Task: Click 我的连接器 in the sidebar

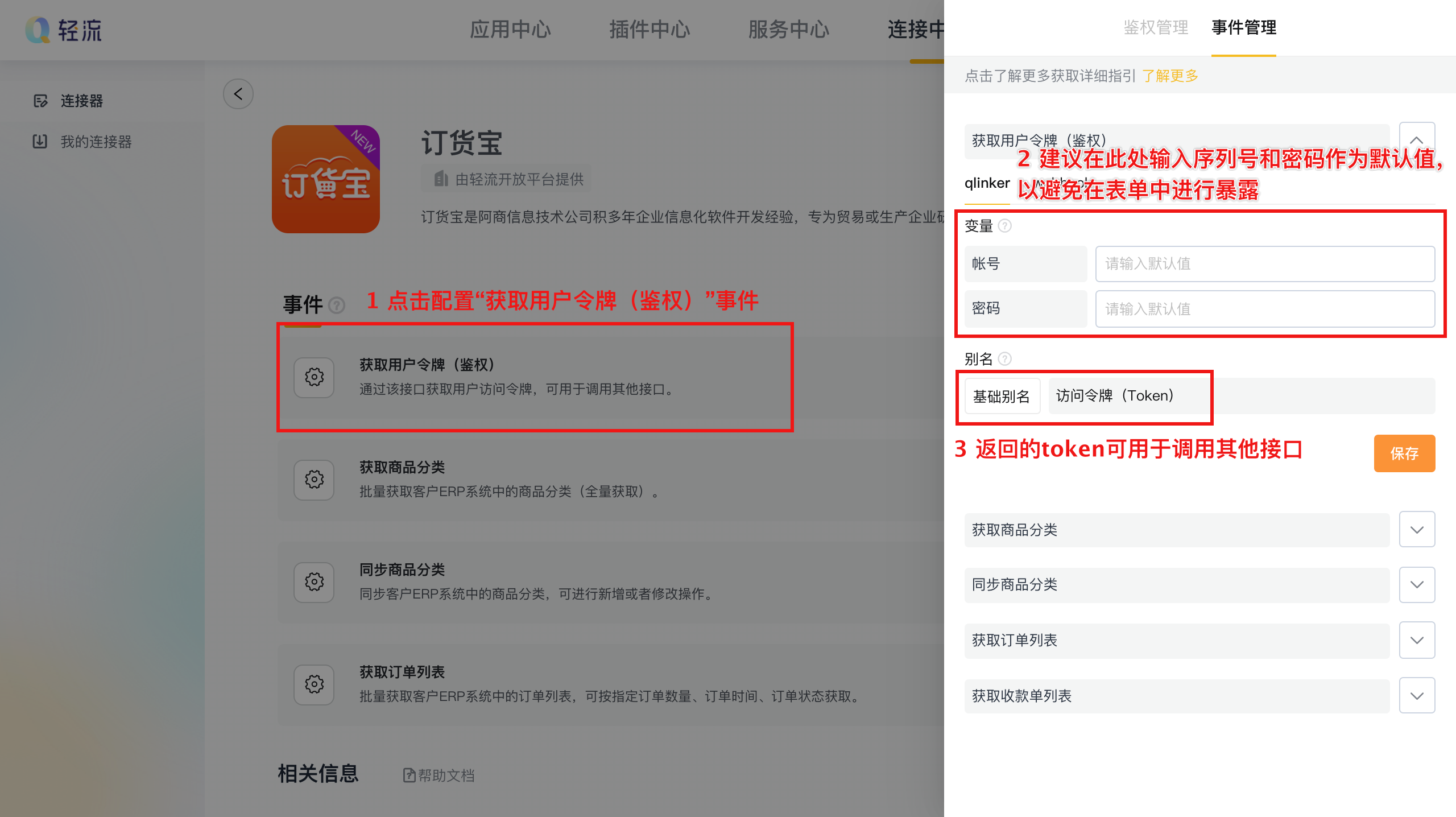Action: [x=96, y=141]
